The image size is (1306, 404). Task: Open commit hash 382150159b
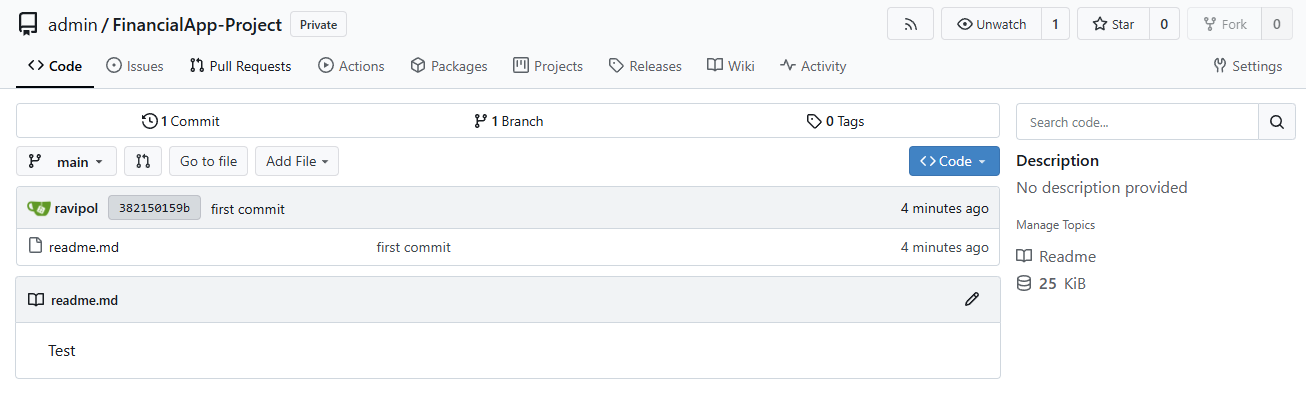[x=154, y=208]
